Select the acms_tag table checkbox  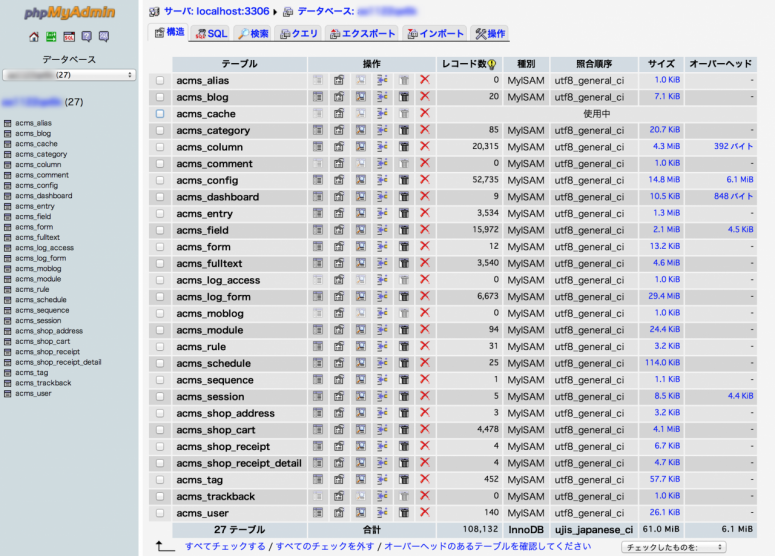[x=160, y=480]
